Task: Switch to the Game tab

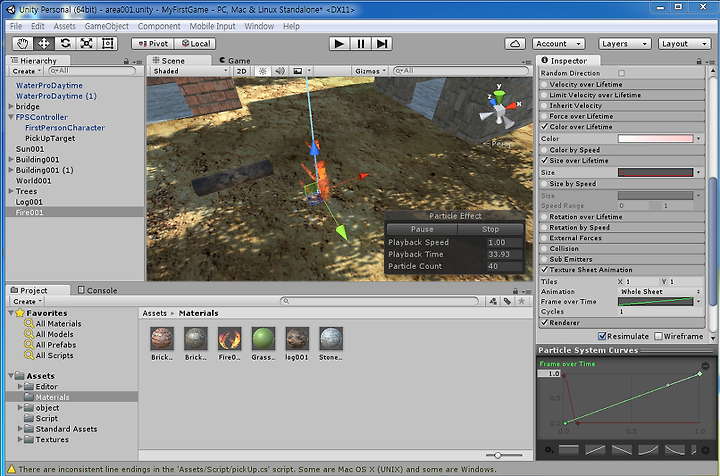Action: click(235, 61)
